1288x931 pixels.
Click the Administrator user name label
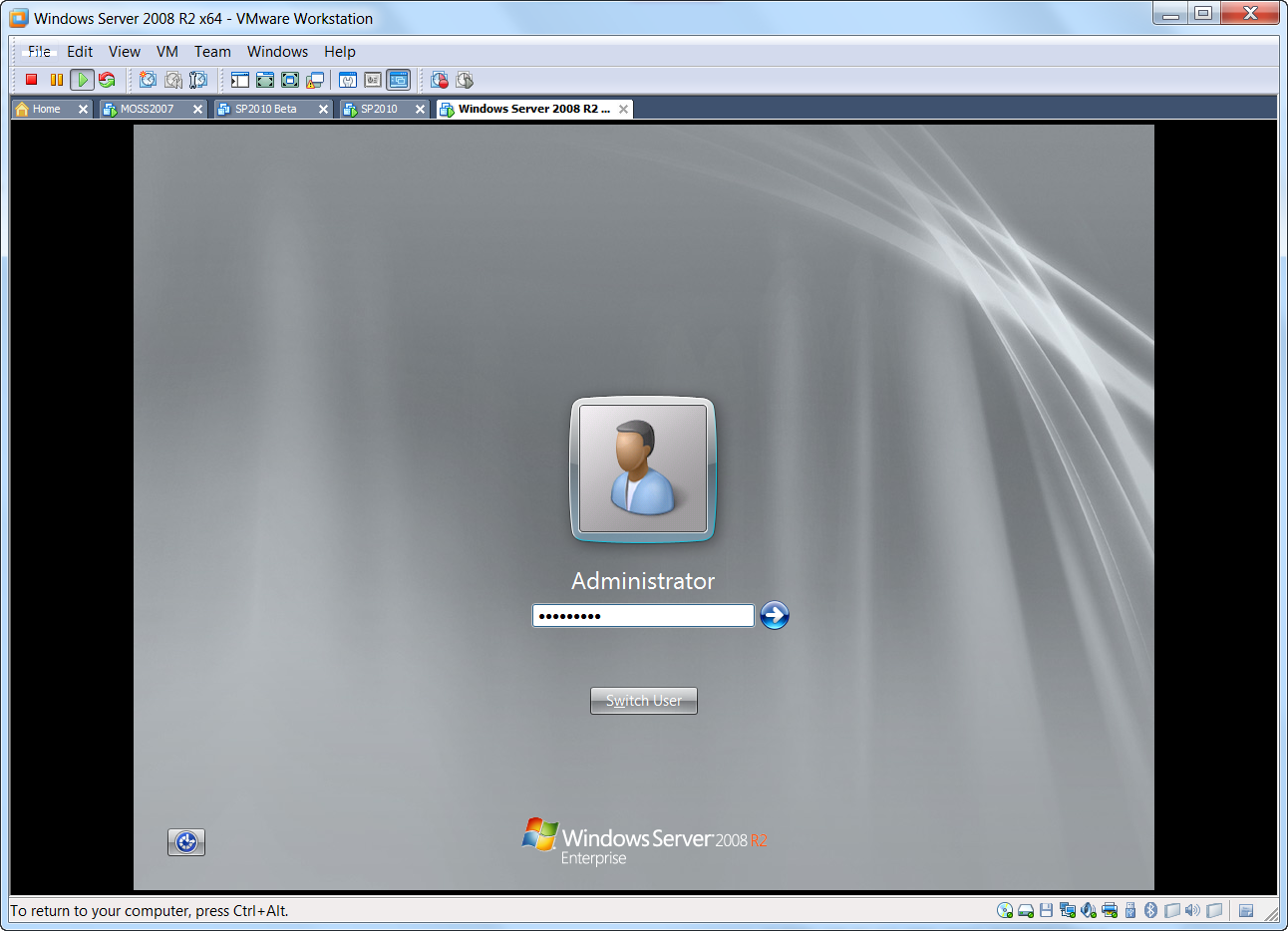pyautogui.click(x=643, y=581)
